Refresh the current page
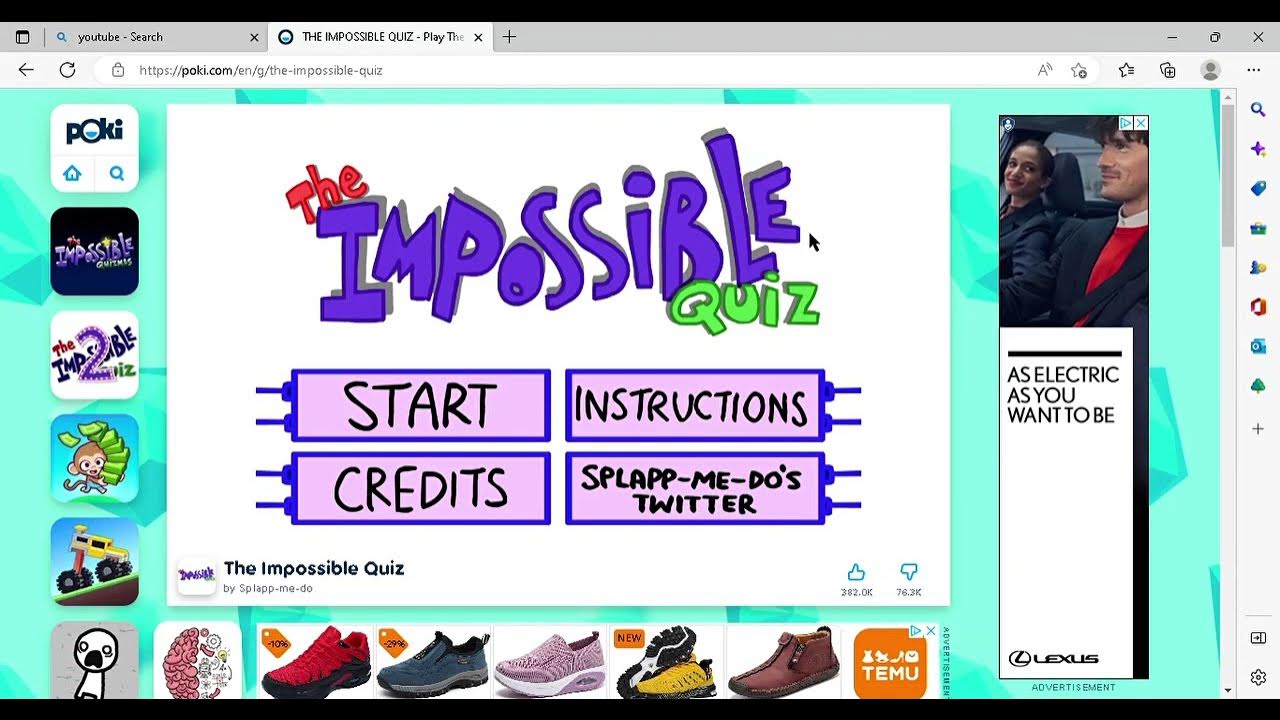This screenshot has width=1280, height=720. coord(67,70)
